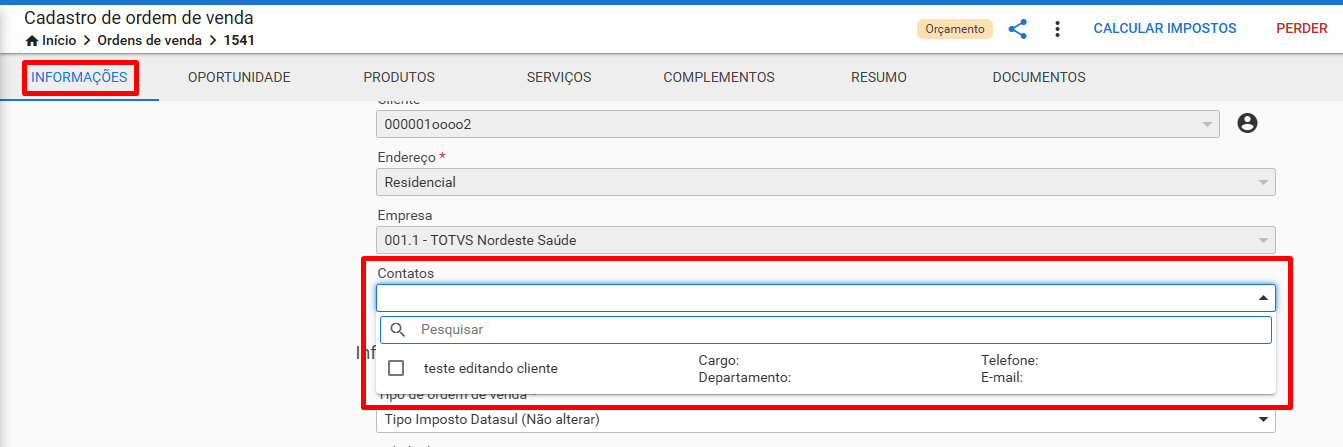This screenshot has height=447, width=1343.
Task: Click the CALCULAR IMPOSTOS button
Action: coord(1165,28)
